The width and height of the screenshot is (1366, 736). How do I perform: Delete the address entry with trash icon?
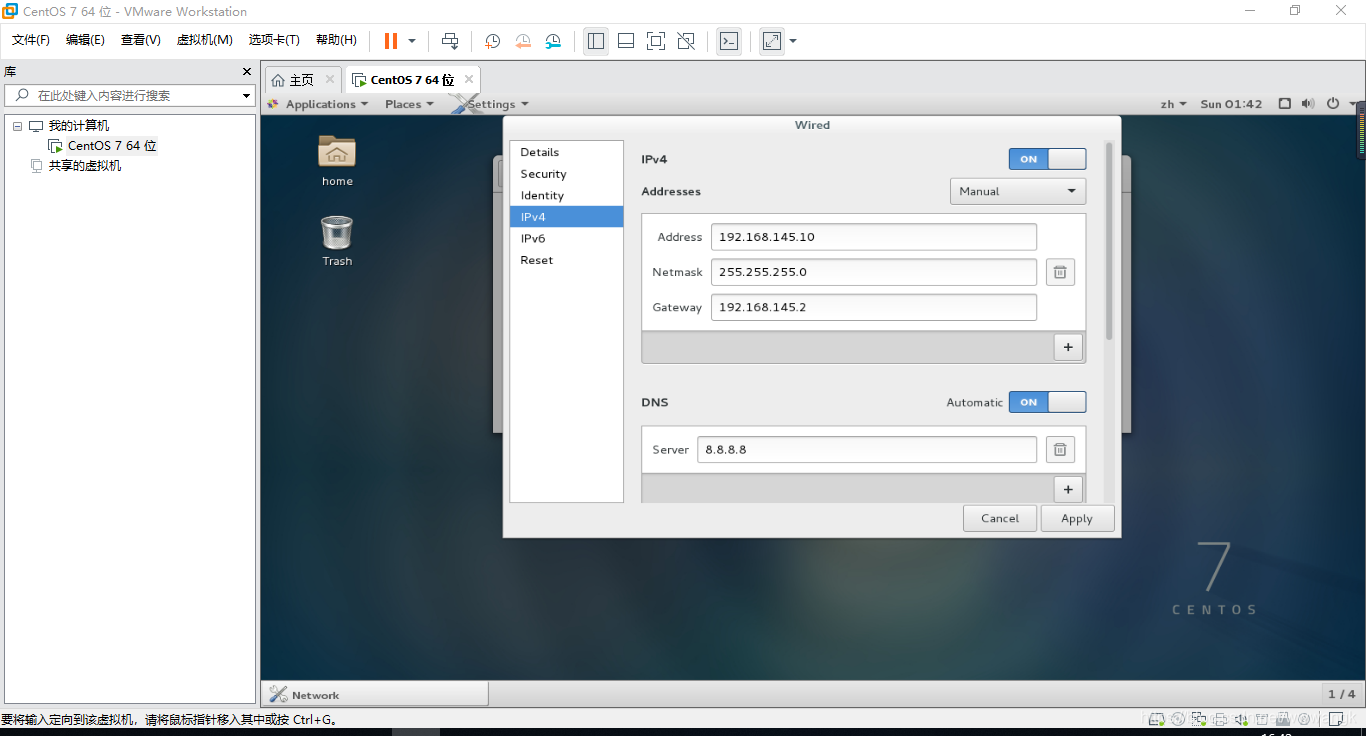click(1060, 272)
